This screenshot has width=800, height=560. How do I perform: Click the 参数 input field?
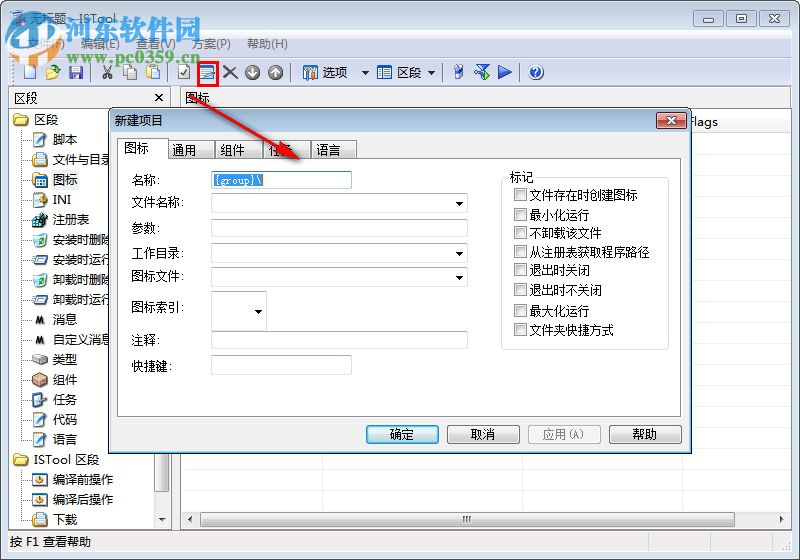(339, 228)
